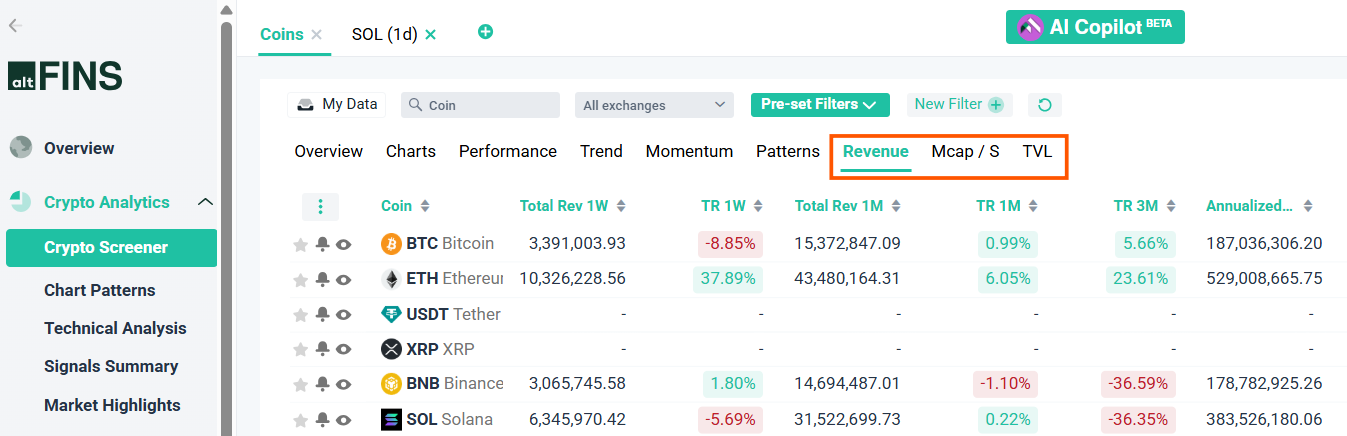Close the SOL (1d) tab
This screenshot has height=436, width=1347.
(x=431, y=34)
